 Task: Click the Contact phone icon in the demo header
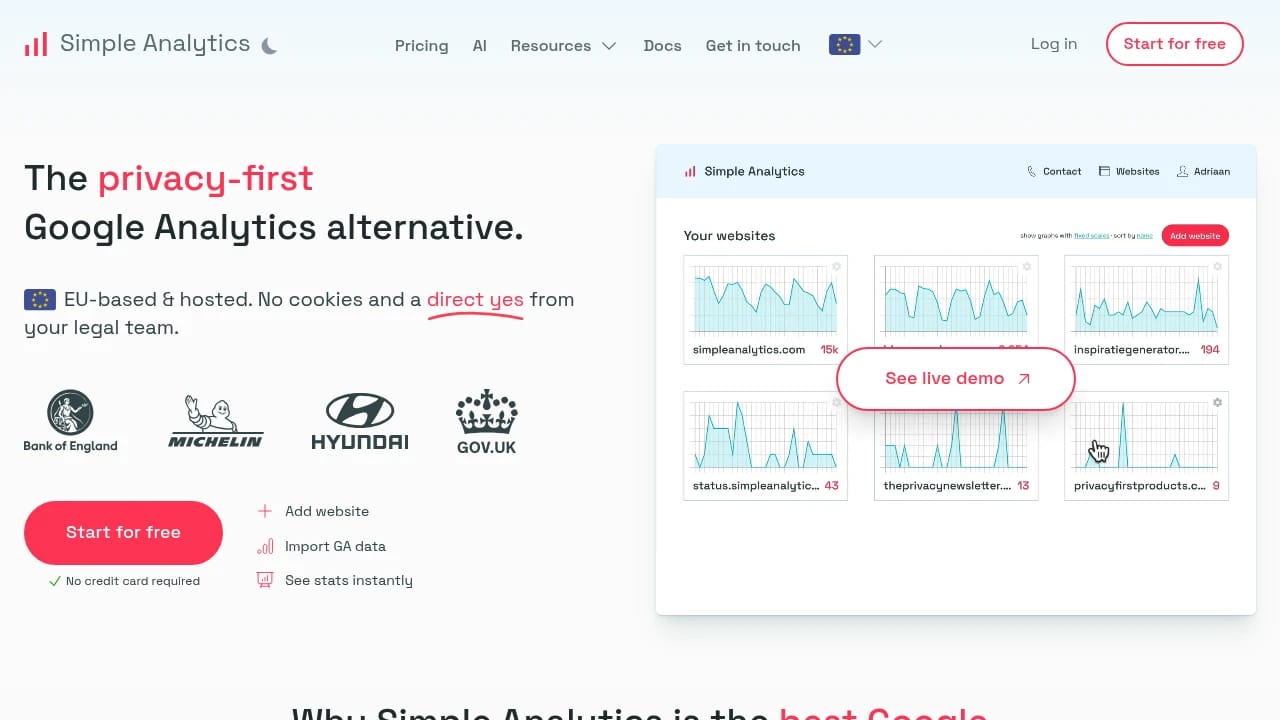click(x=1030, y=171)
